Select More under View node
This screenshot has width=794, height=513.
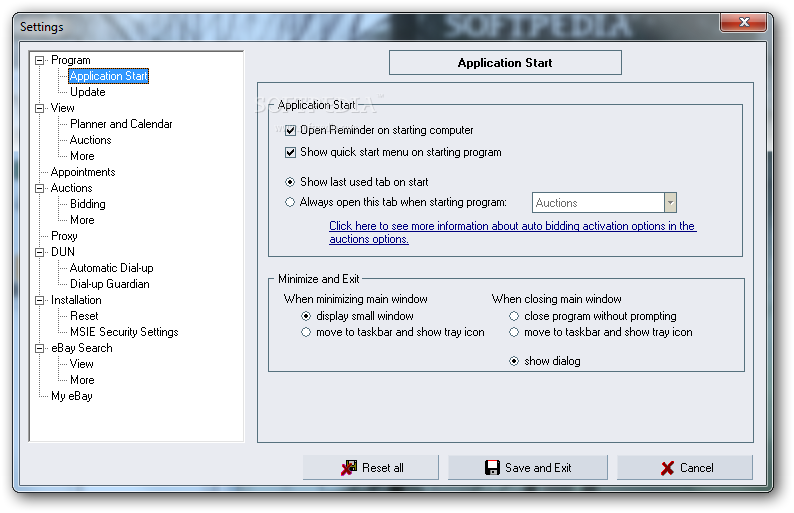[x=82, y=156]
